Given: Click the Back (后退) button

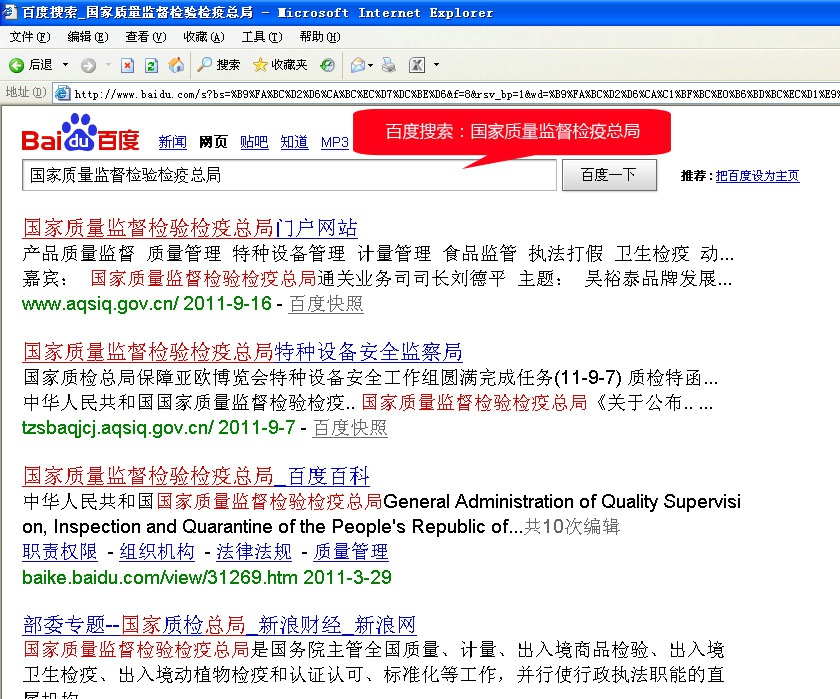Looking at the screenshot, I should click(x=30, y=65).
